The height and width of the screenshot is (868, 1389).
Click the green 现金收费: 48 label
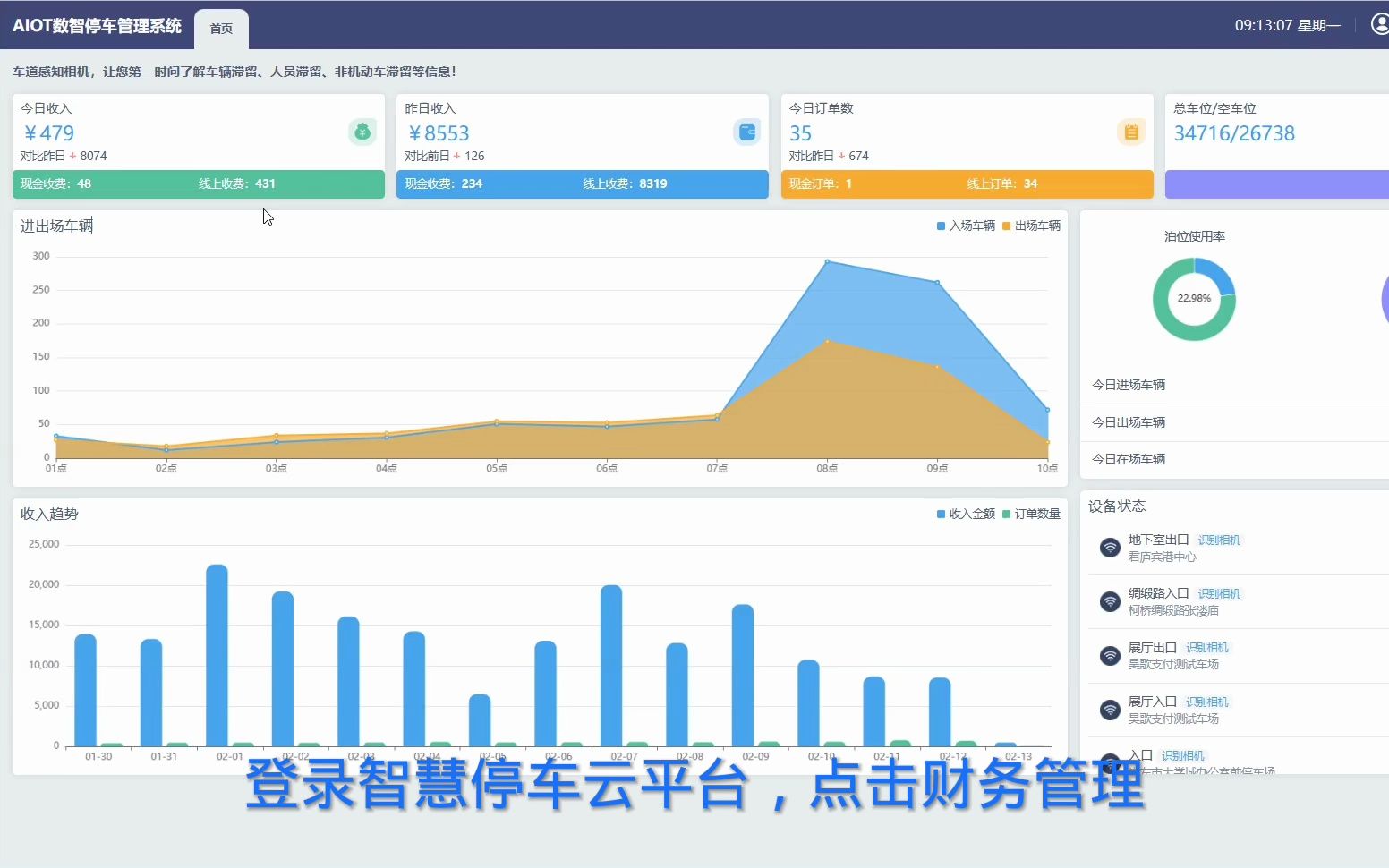(55, 183)
